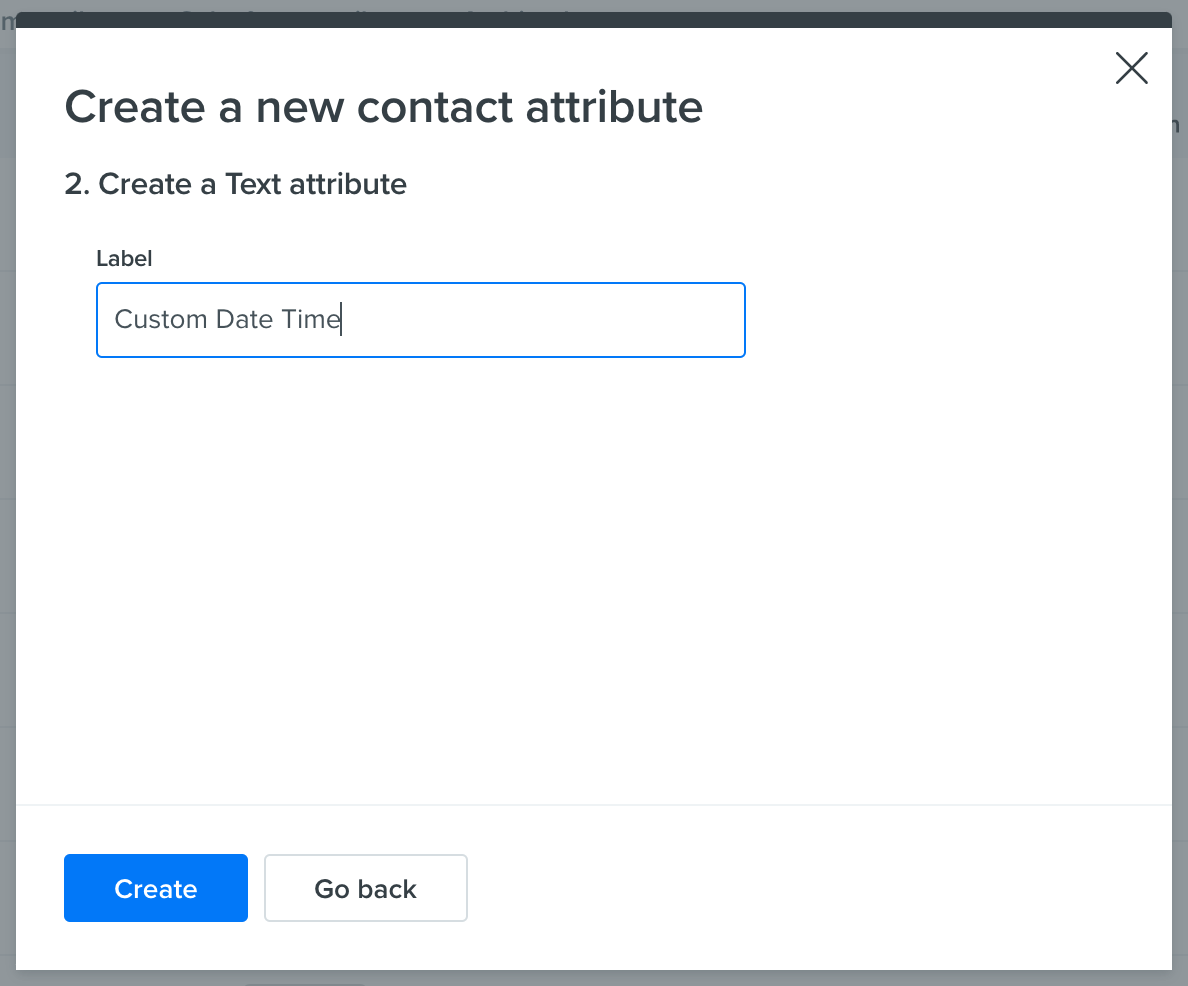Click the 'Create a new contact attribute' heading
This screenshot has width=1188, height=986.
click(x=383, y=107)
